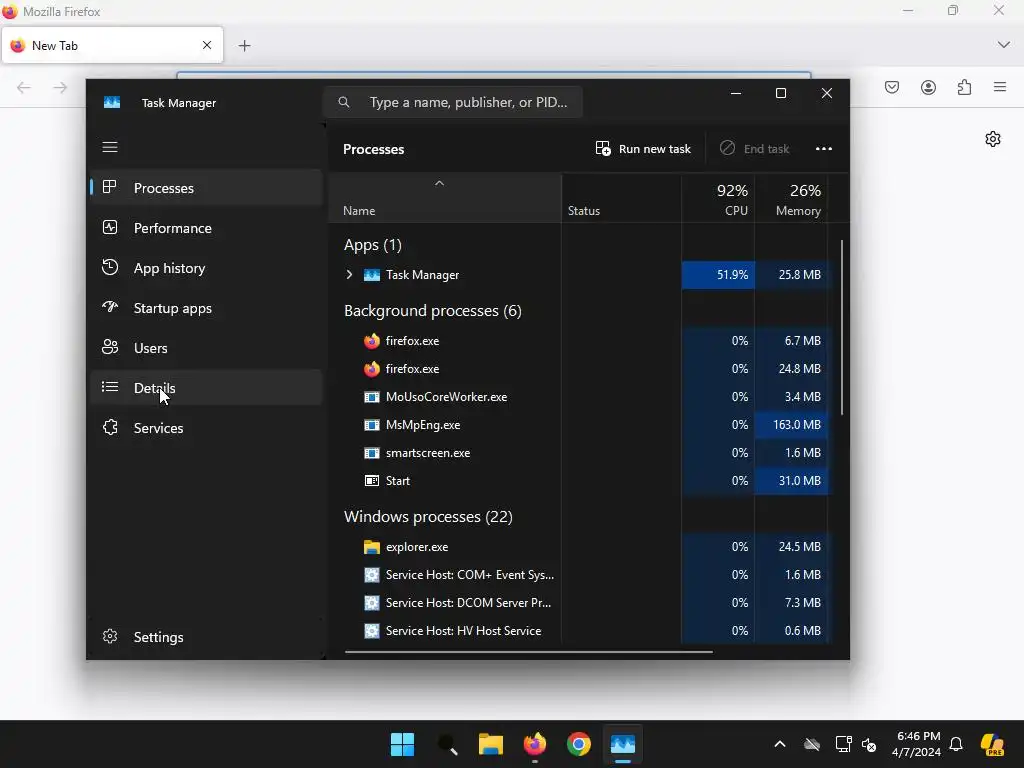
Task: Select the MsMpEng.exe process row
Action: tap(579, 425)
